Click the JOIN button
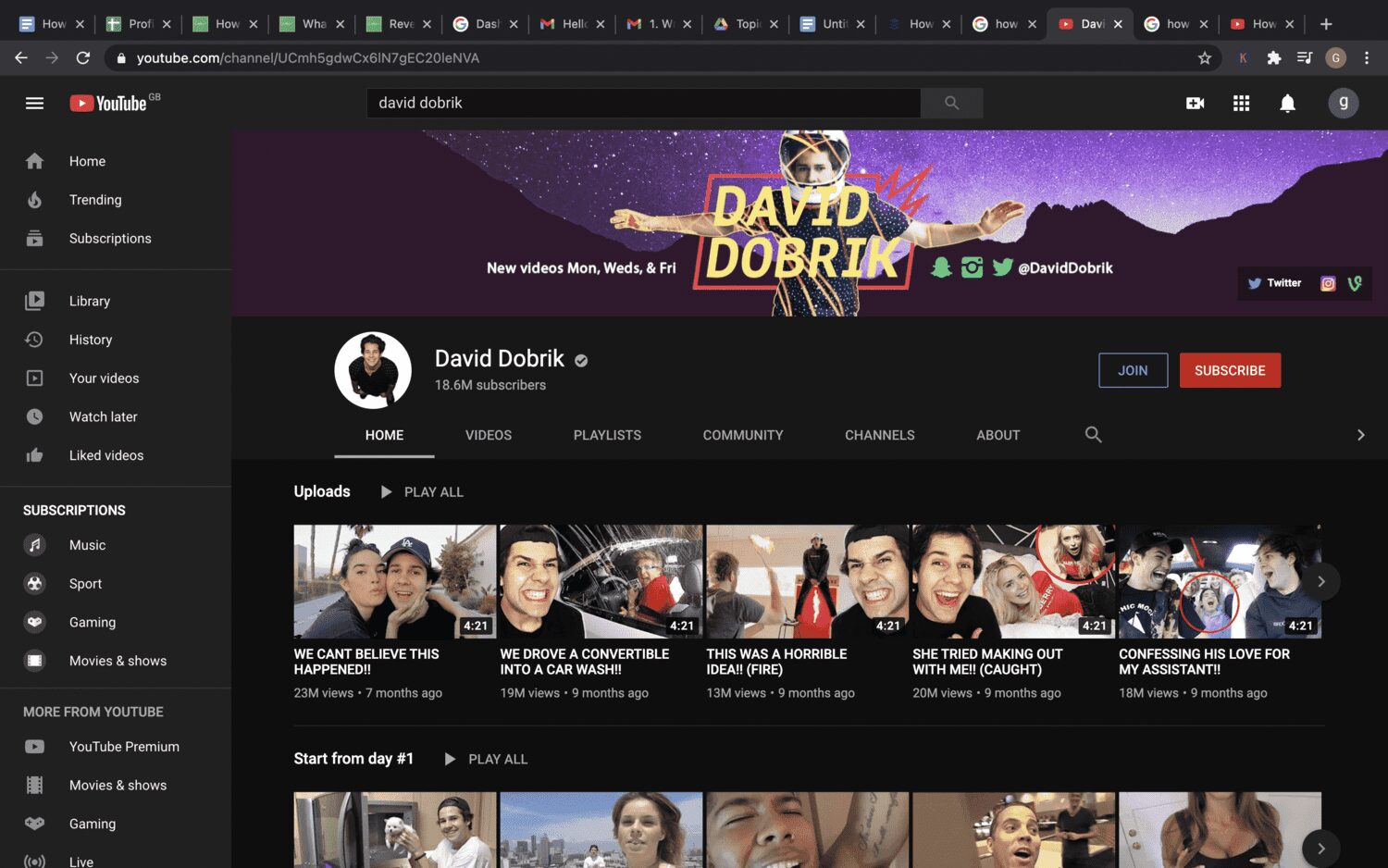This screenshot has height=868, width=1388. [1133, 370]
